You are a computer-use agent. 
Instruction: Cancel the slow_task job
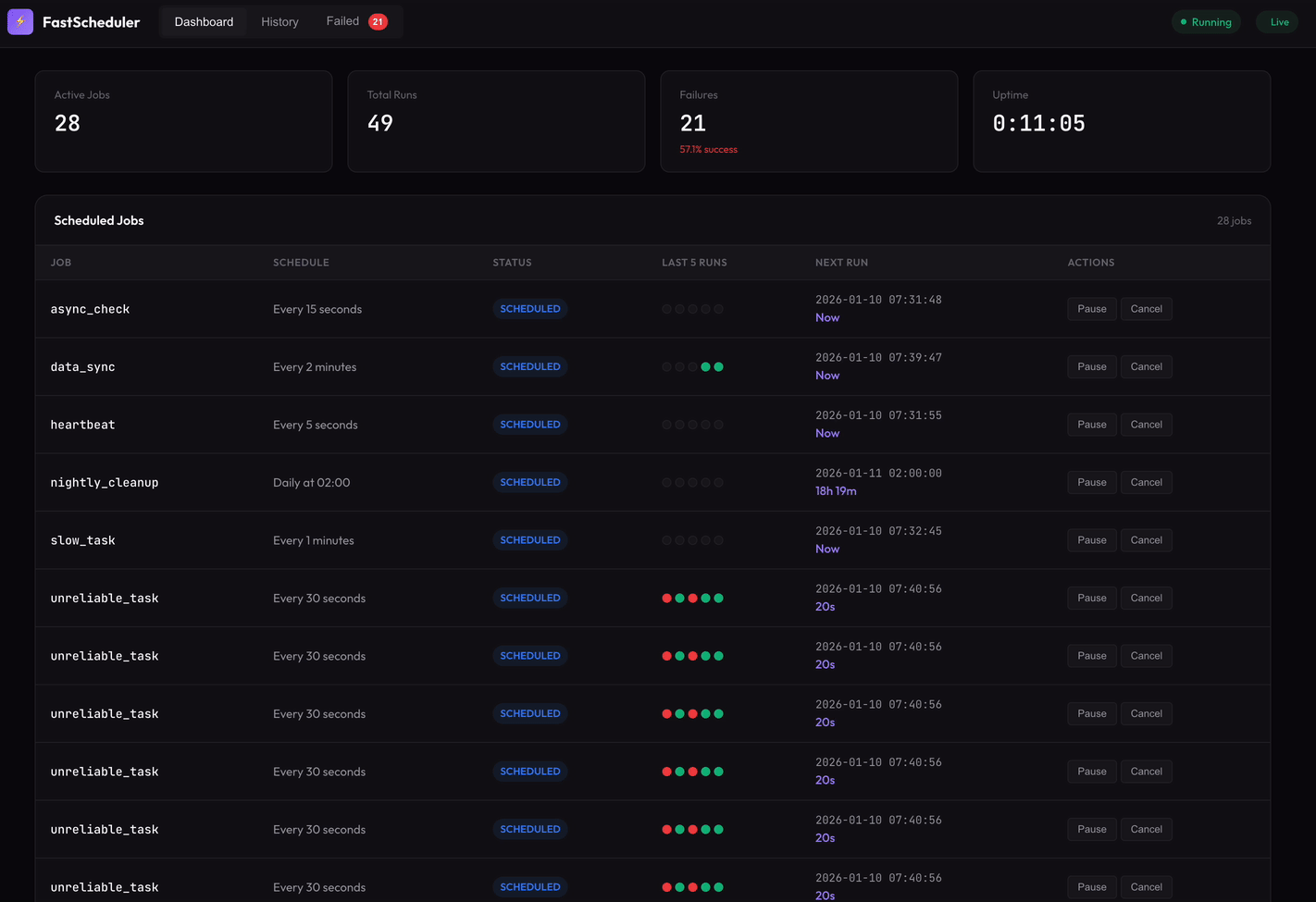[1146, 540]
